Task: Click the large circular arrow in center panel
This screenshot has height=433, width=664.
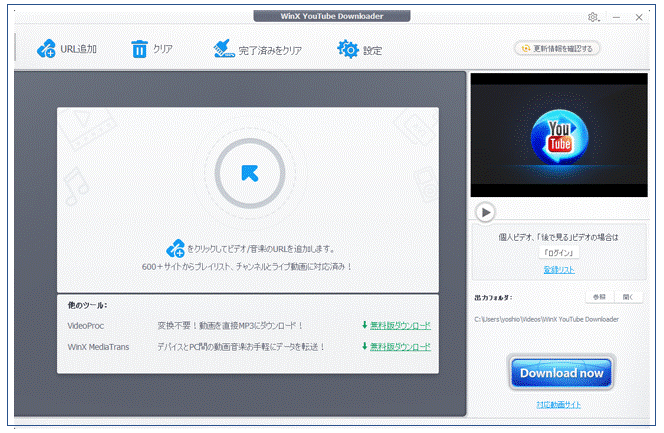Action: click(249, 173)
